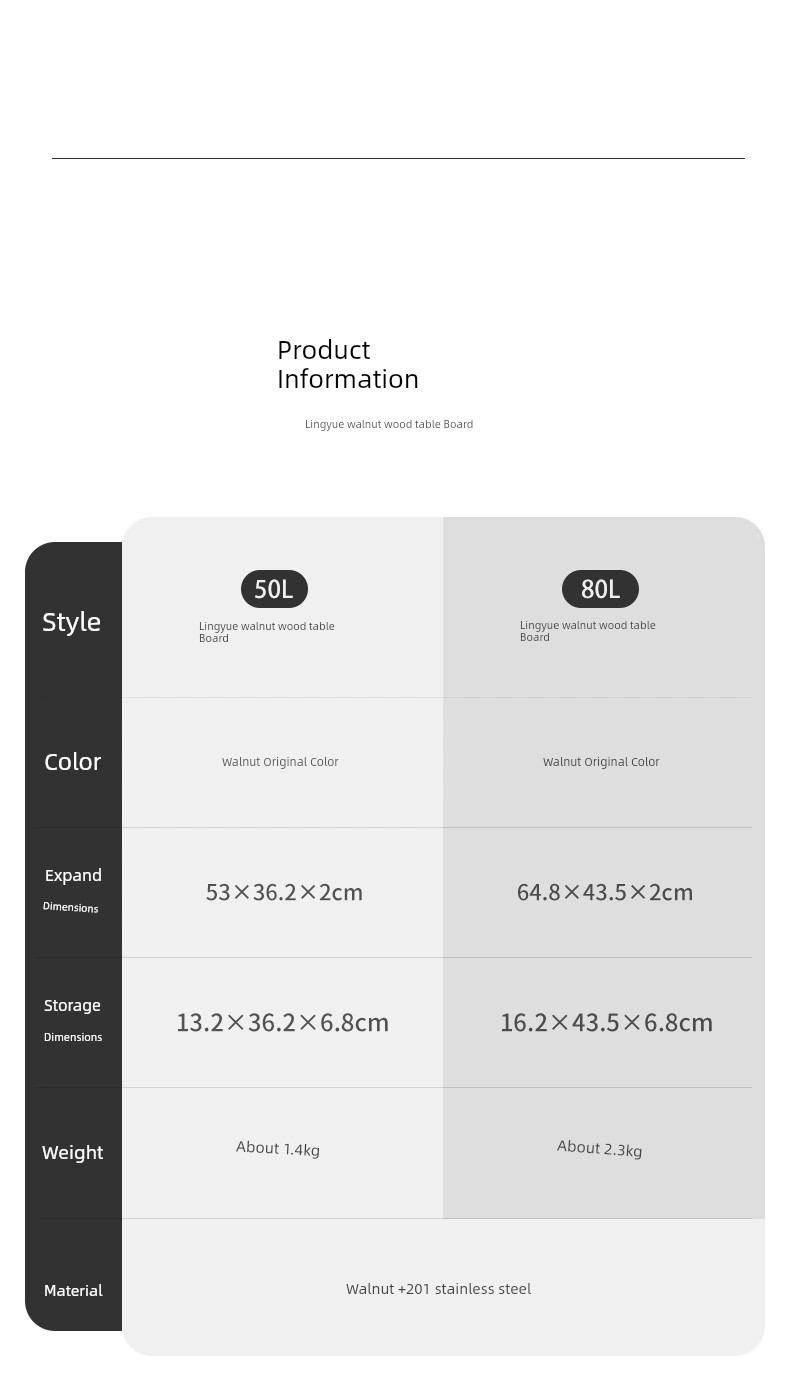The image size is (790, 1398).
Task: Click Walnut Original Color under 50L
Action: (x=280, y=762)
